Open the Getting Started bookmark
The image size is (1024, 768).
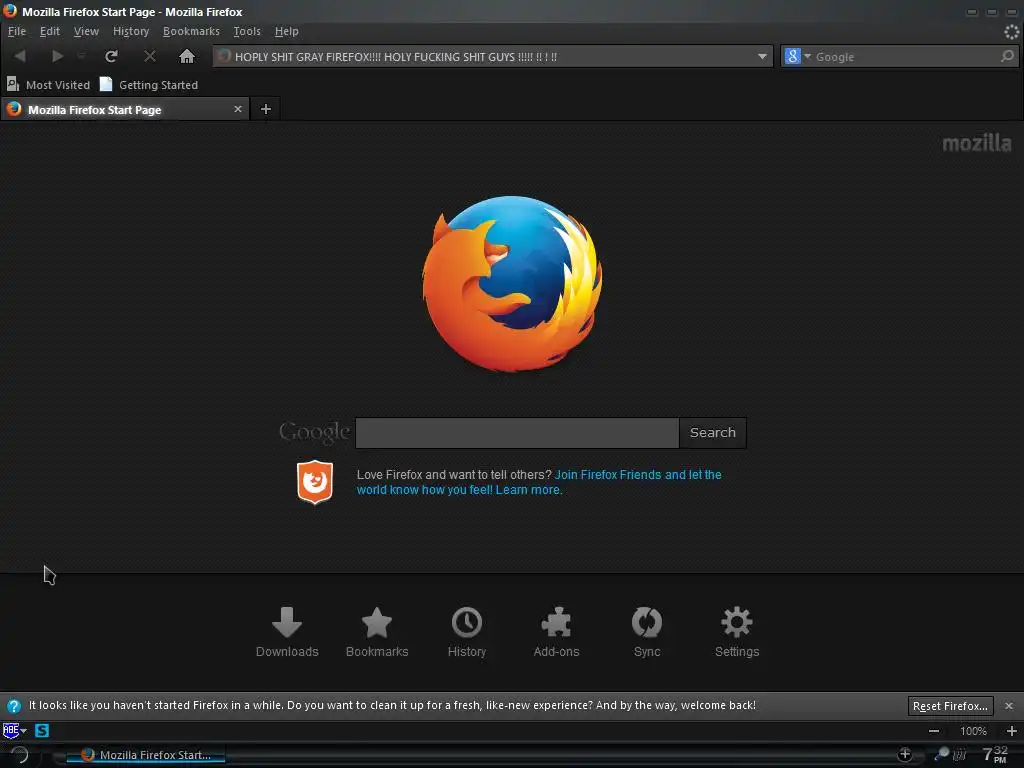tap(149, 84)
